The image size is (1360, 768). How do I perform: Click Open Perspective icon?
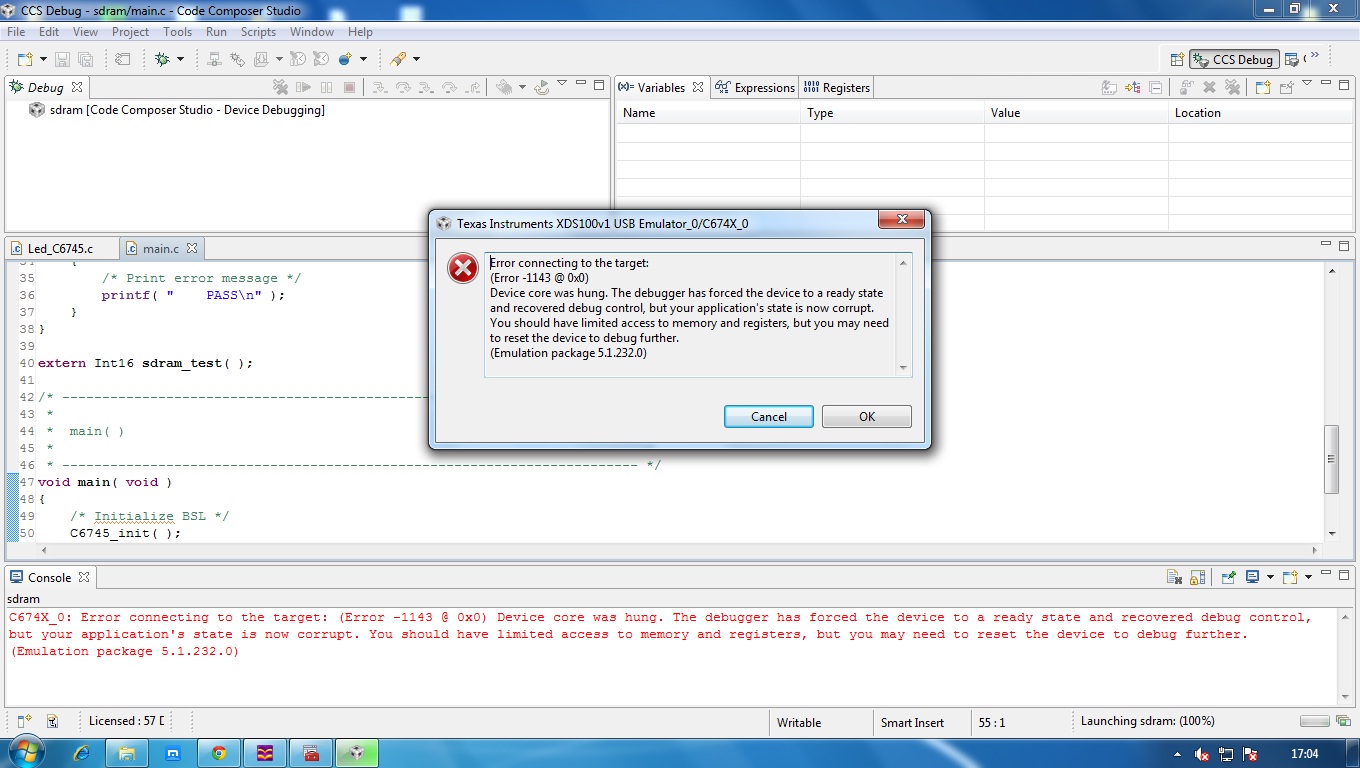point(1177,59)
